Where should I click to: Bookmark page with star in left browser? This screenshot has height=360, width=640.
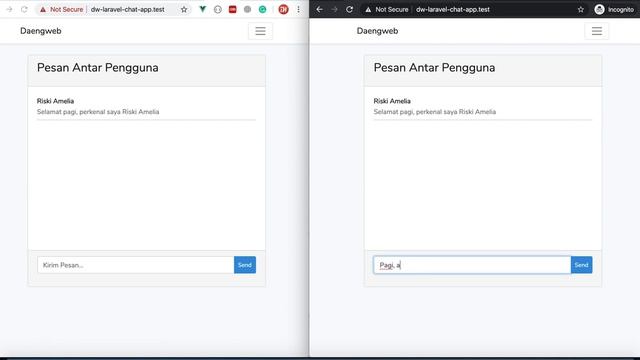pos(184,9)
